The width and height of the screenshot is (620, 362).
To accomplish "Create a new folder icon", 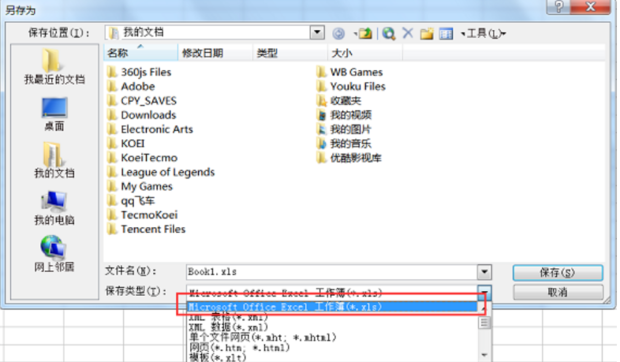I will tap(427, 34).
